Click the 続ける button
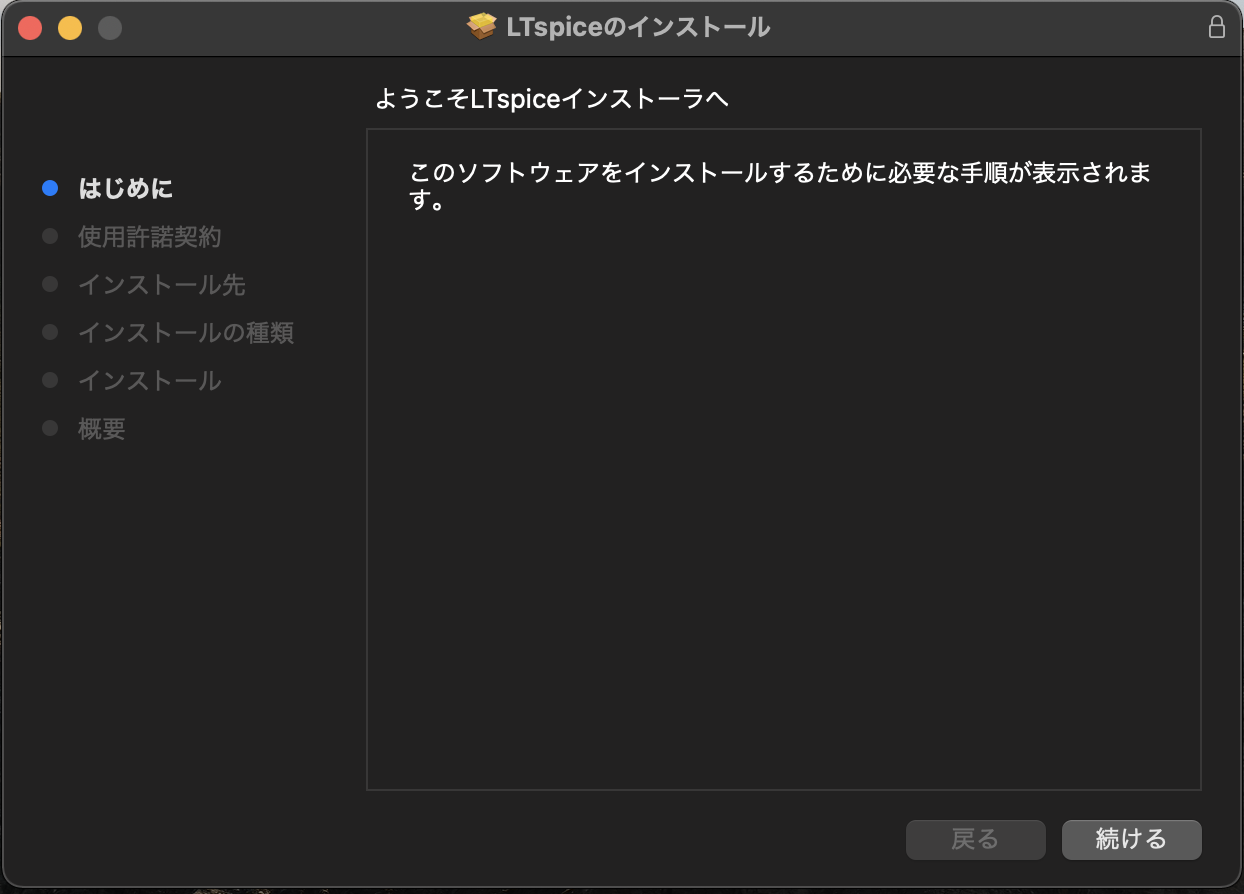Viewport: 1244px width, 894px height. (1131, 840)
